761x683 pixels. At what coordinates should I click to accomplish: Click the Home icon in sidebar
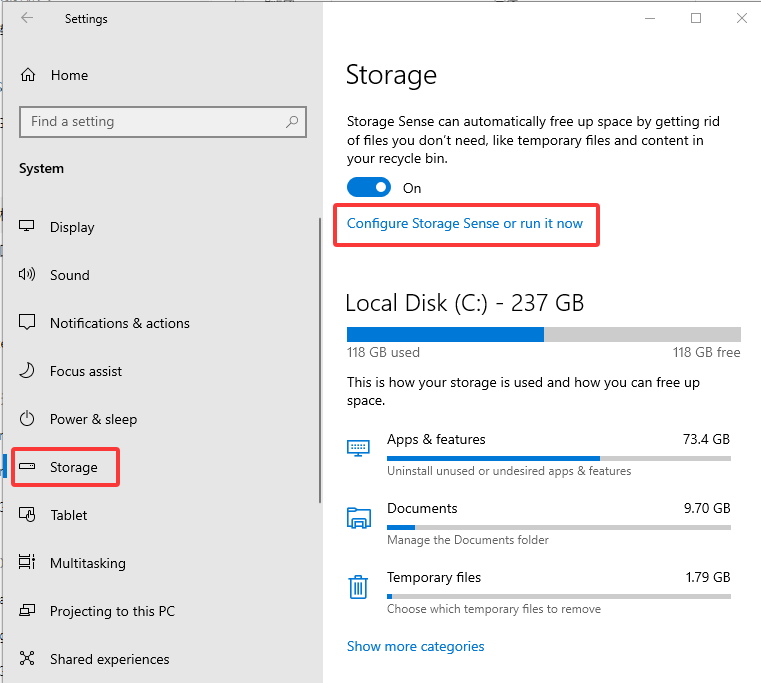[28, 75]
